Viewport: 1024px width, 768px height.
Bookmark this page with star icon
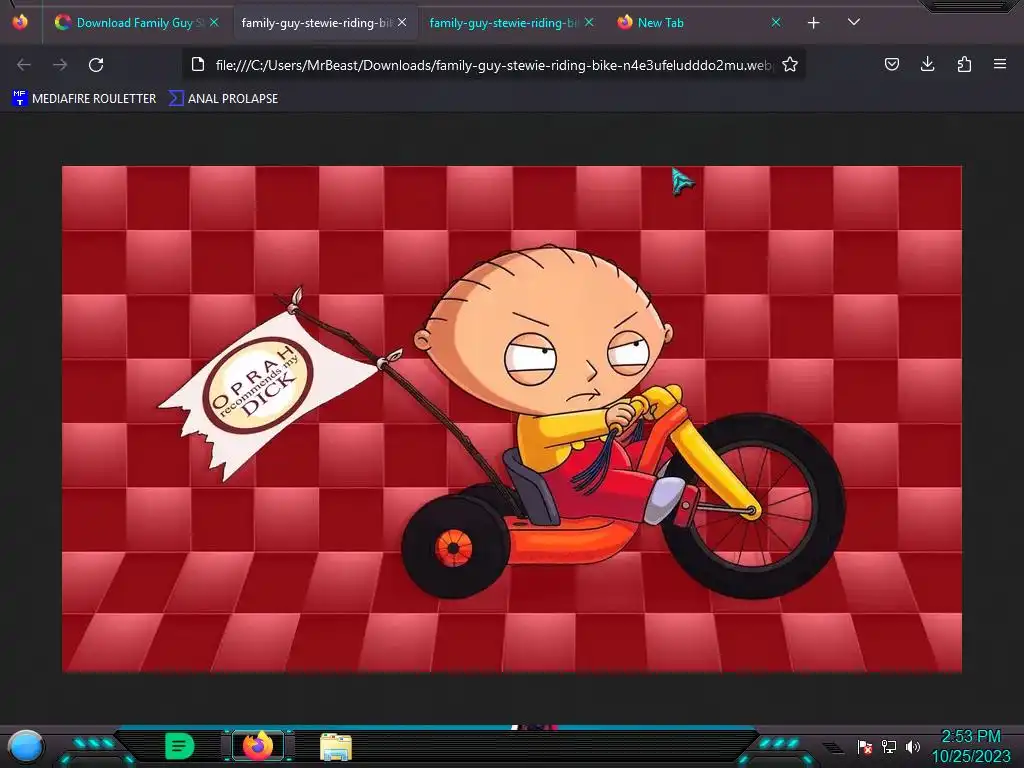790,65
